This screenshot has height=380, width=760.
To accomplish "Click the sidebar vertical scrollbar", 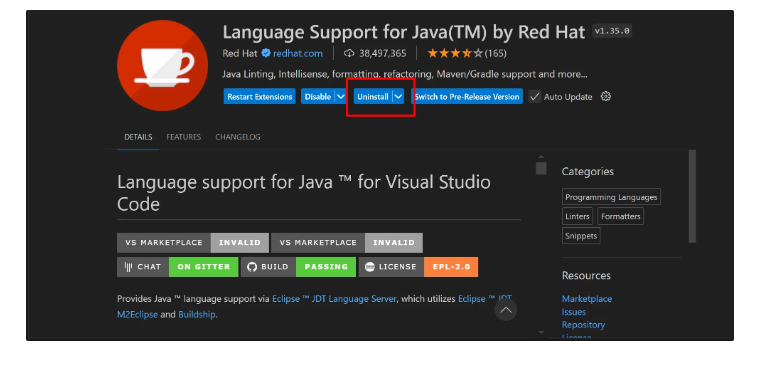I will [x=692, y=196].
